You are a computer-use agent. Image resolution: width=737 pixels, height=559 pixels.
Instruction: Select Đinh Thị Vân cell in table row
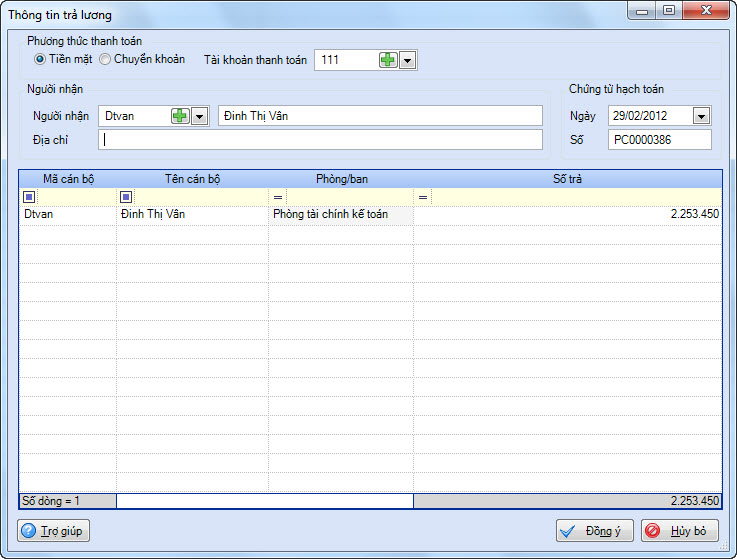tap(192, 214)
